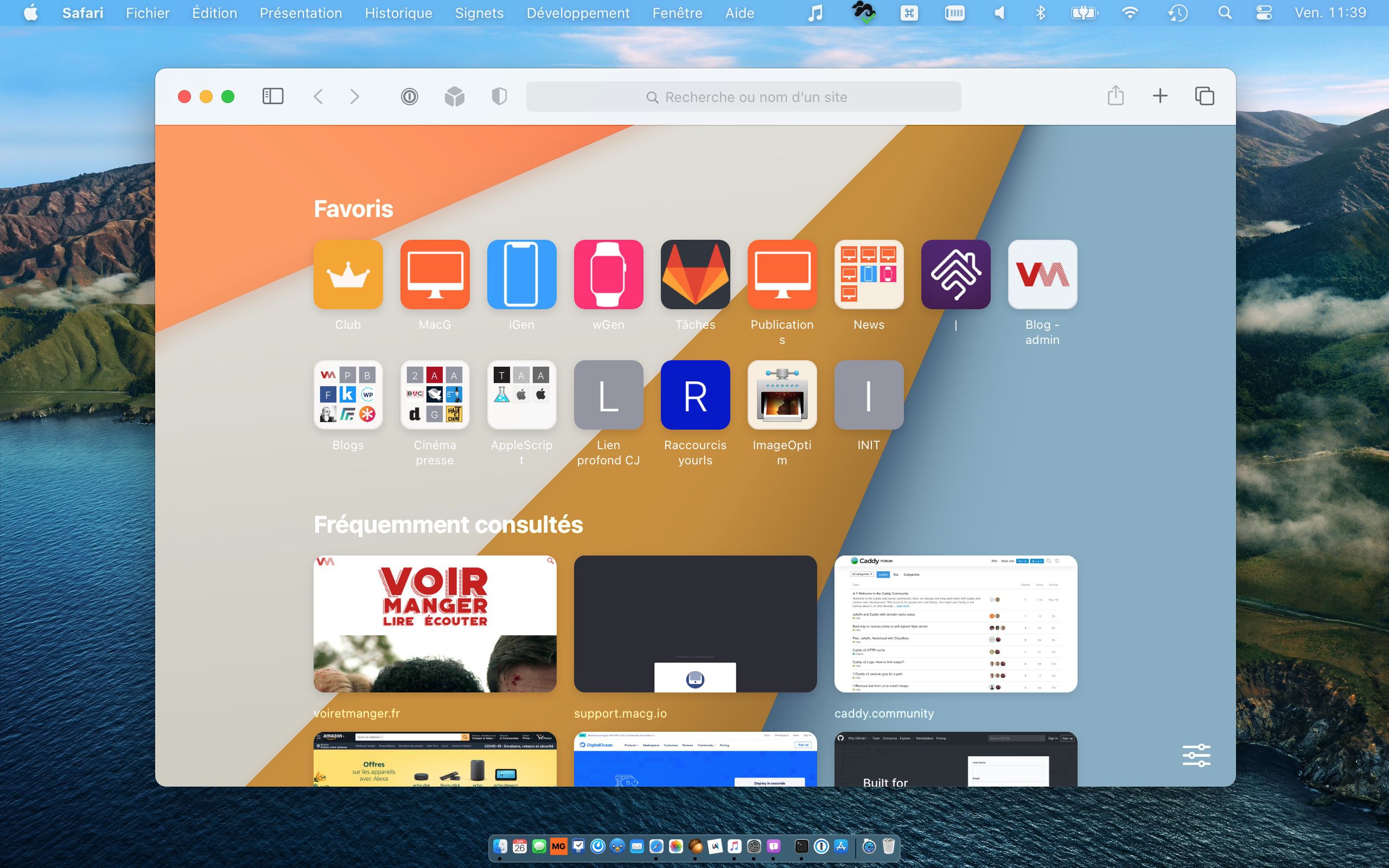Open the start page customization sliders

[x=1198, y=755]
